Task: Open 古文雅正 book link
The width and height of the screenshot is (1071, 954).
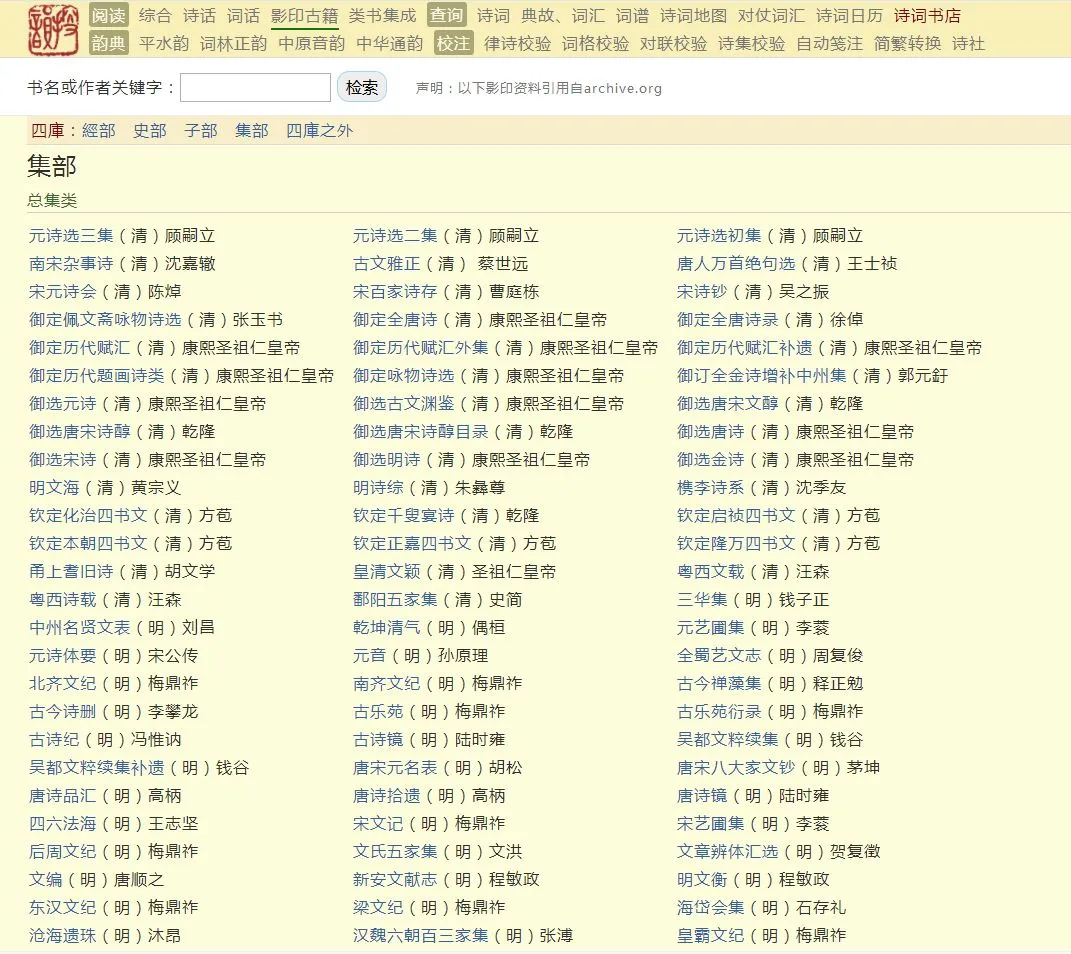Action: pos(387,264)
